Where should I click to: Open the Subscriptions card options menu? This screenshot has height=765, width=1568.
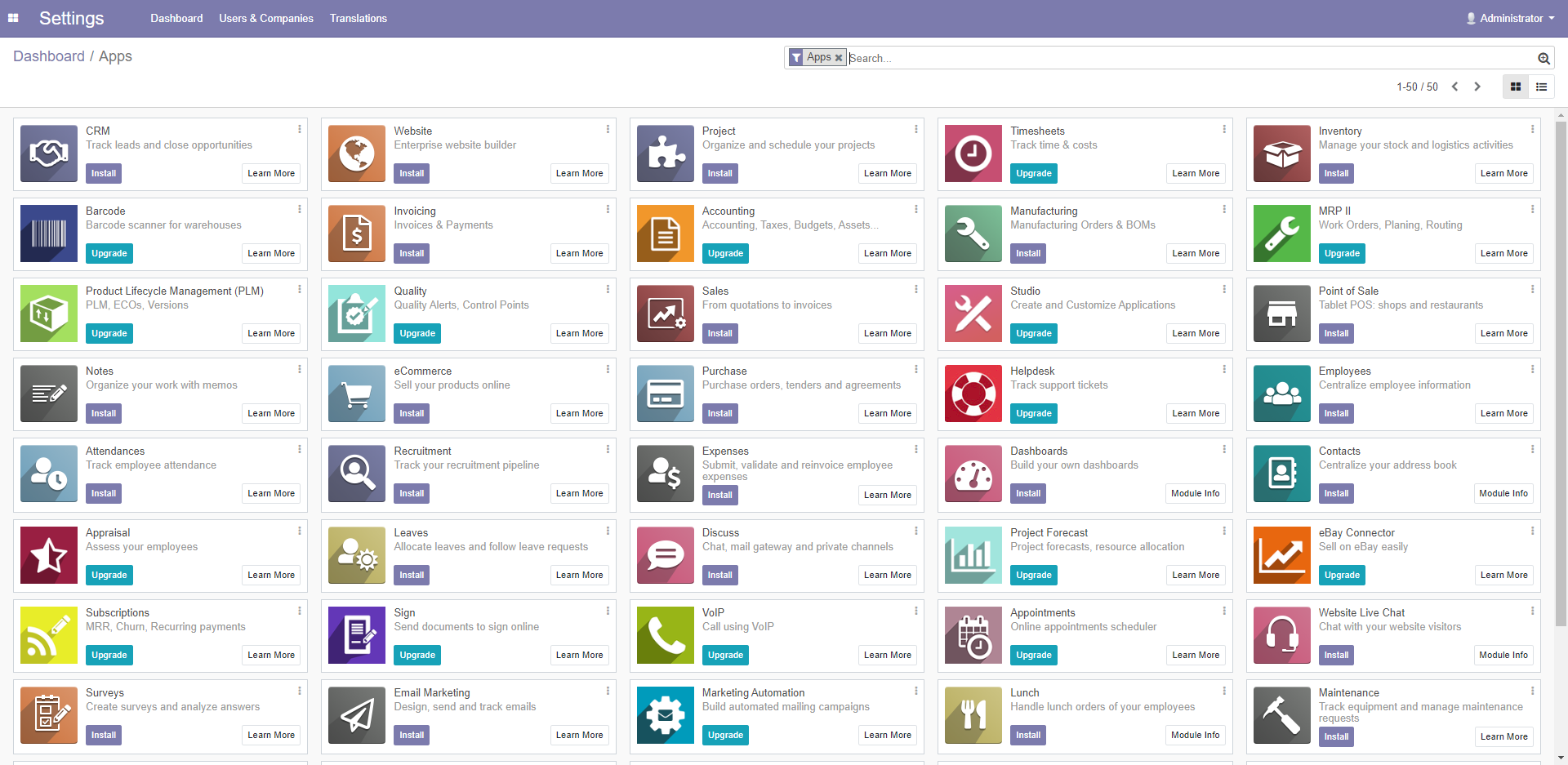pyautogui.click(x=300, y=611)
